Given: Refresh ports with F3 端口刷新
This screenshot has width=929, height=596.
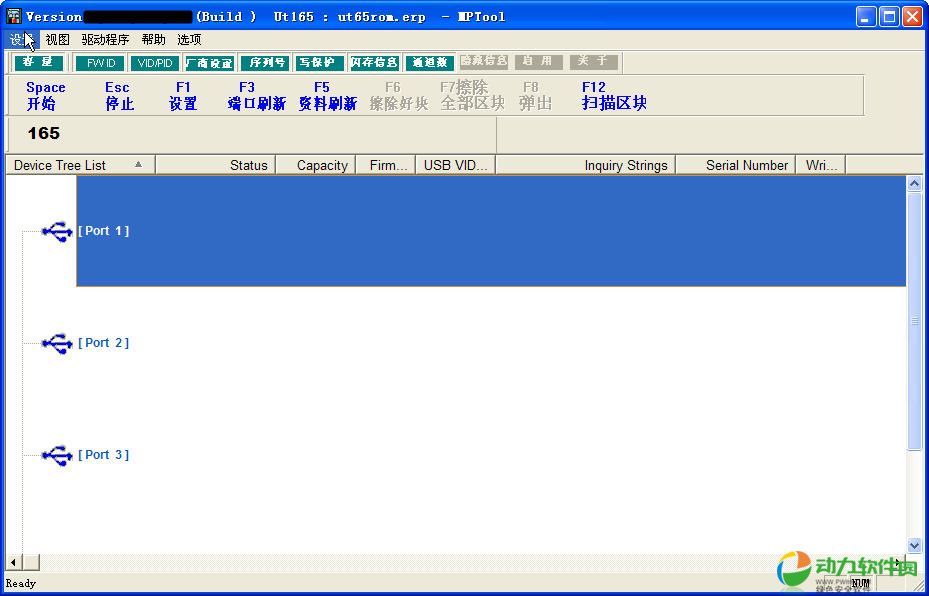Looking at the screenshot, I should (256, 95).
